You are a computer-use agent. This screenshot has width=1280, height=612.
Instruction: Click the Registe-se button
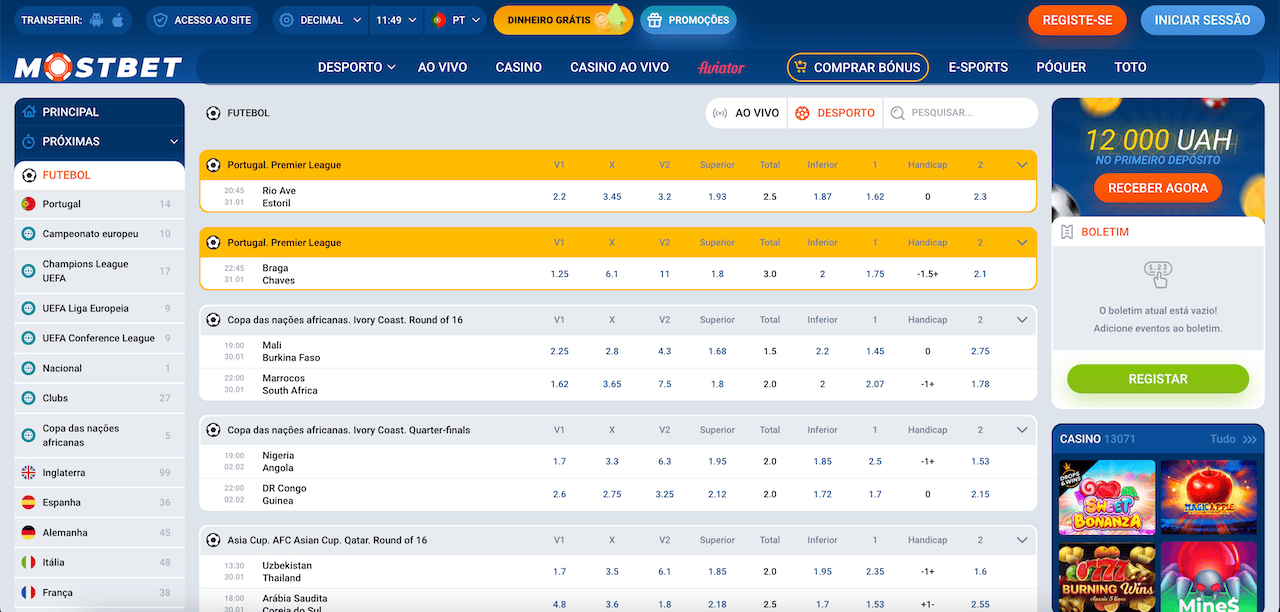point(1077,20)
